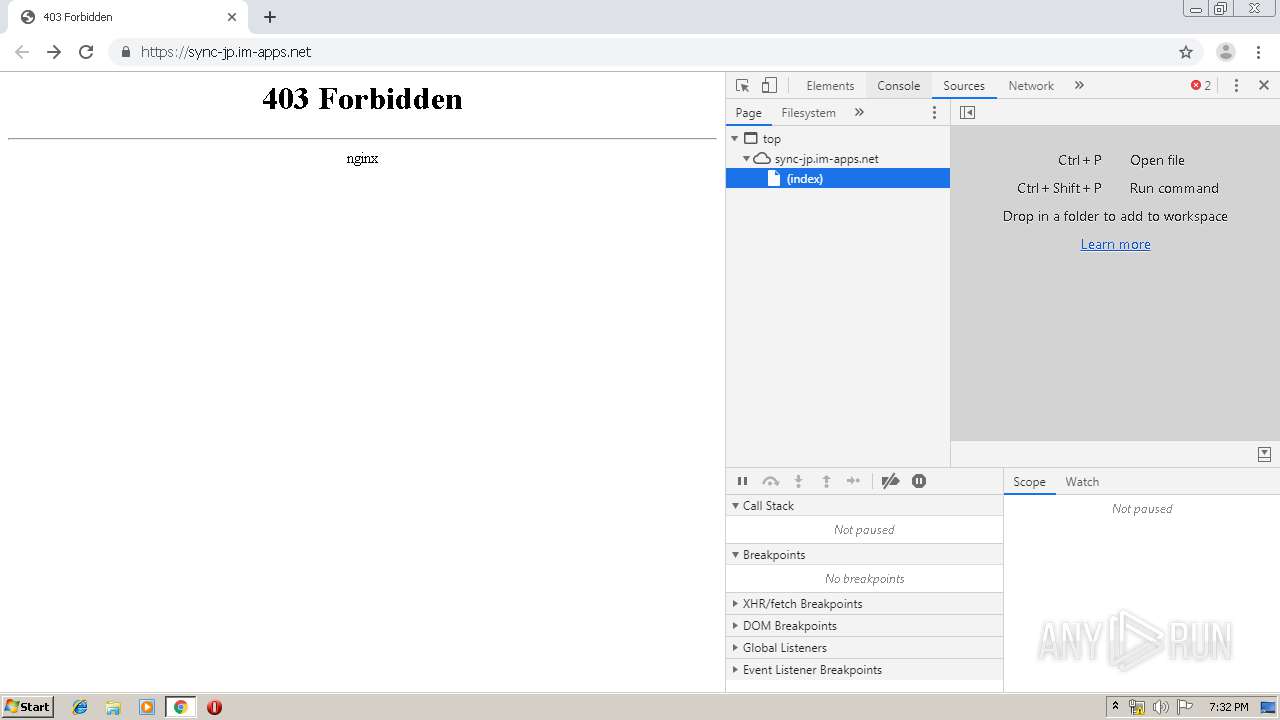Expand Event Listener Breakpoints section

864,670
